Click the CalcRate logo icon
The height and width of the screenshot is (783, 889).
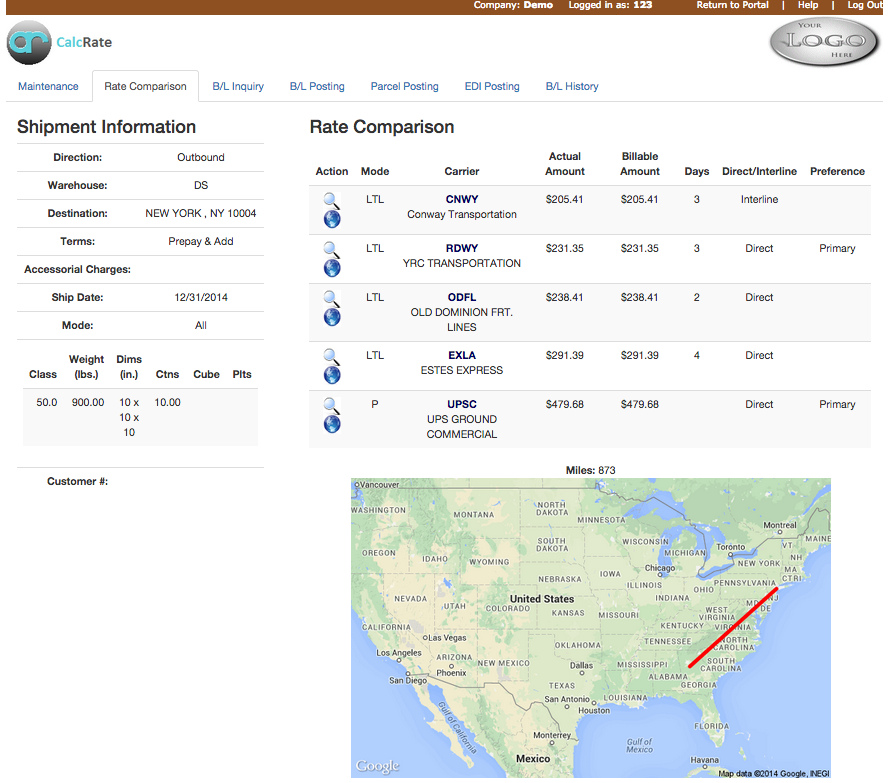(x=29, y=43)
